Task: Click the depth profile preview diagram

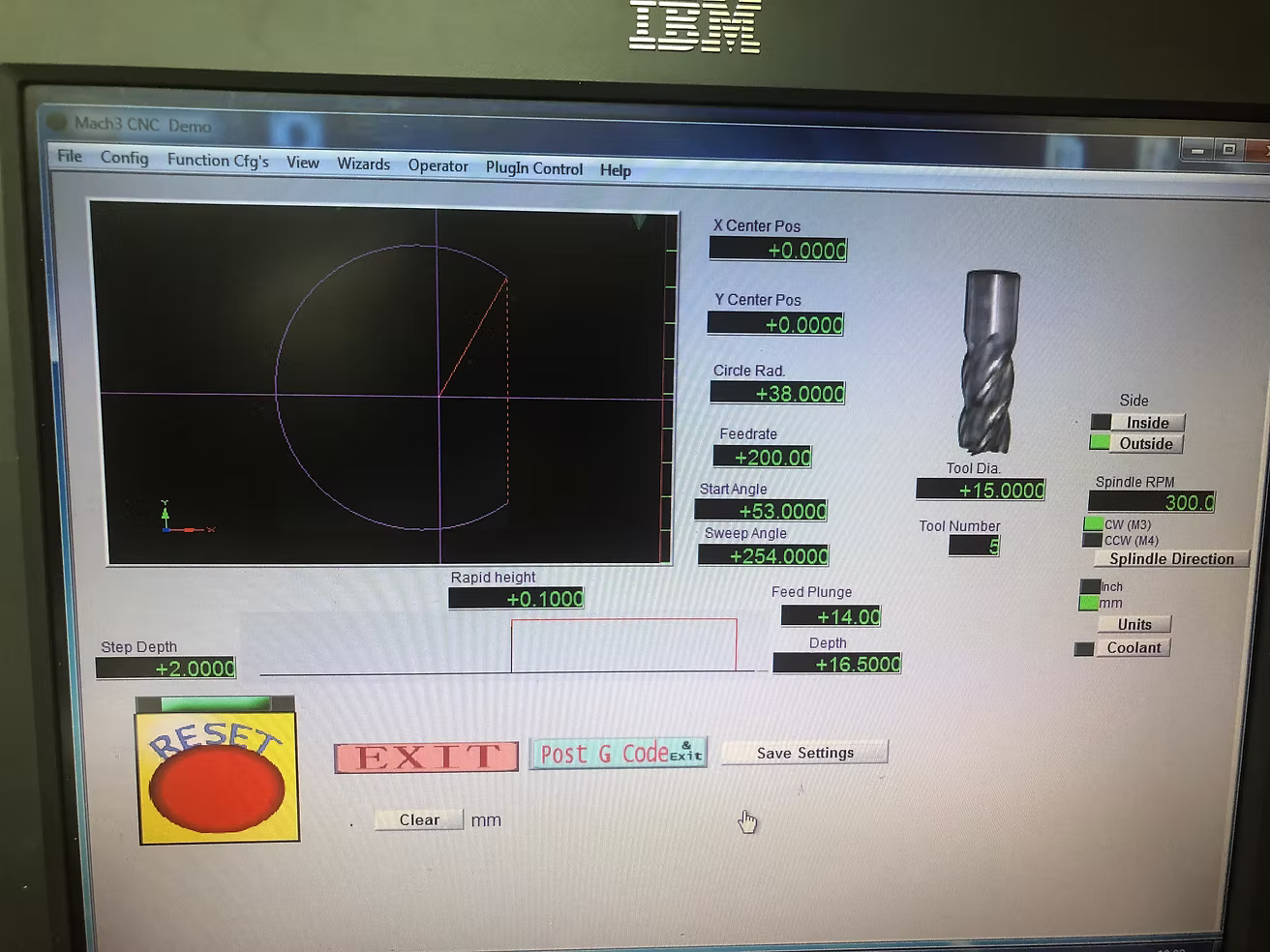Action: 503,644
